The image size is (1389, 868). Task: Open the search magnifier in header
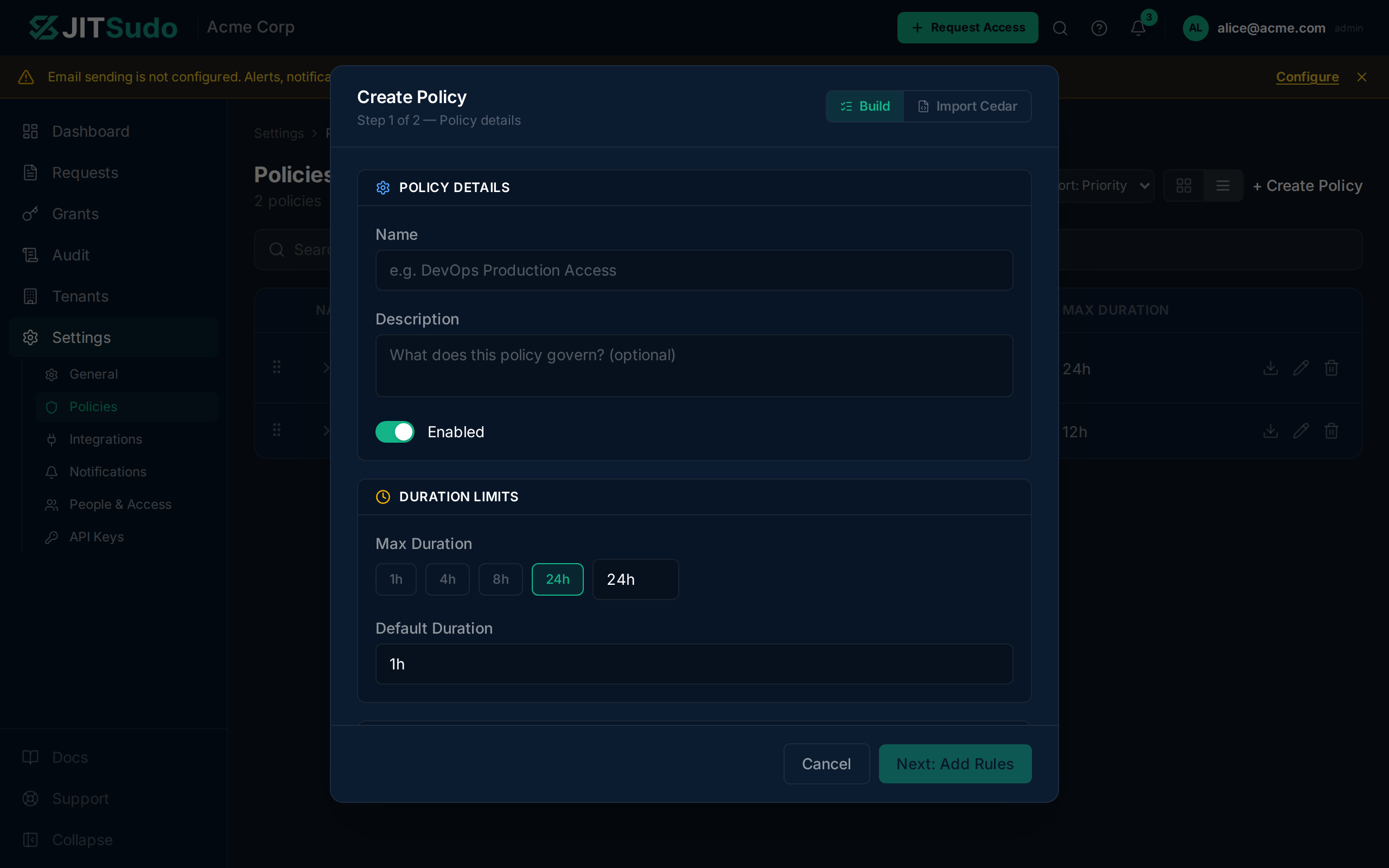point(1060,28)
